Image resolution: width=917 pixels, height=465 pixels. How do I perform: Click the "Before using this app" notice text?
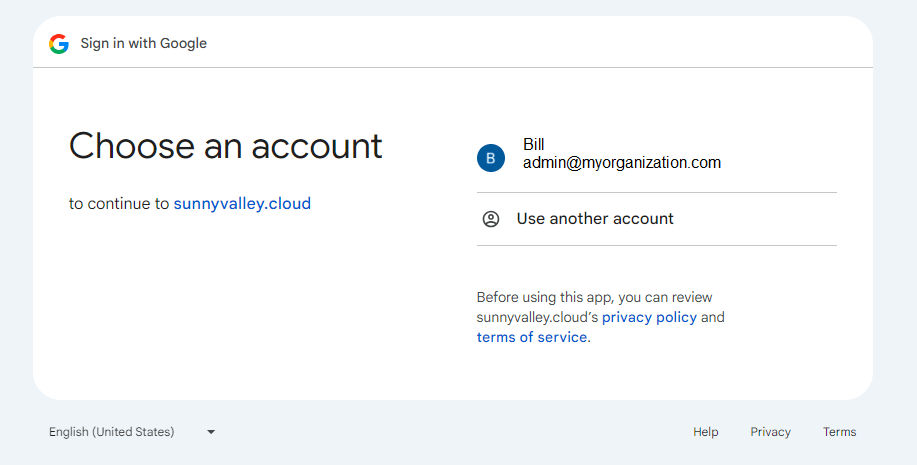pos(594,297)
